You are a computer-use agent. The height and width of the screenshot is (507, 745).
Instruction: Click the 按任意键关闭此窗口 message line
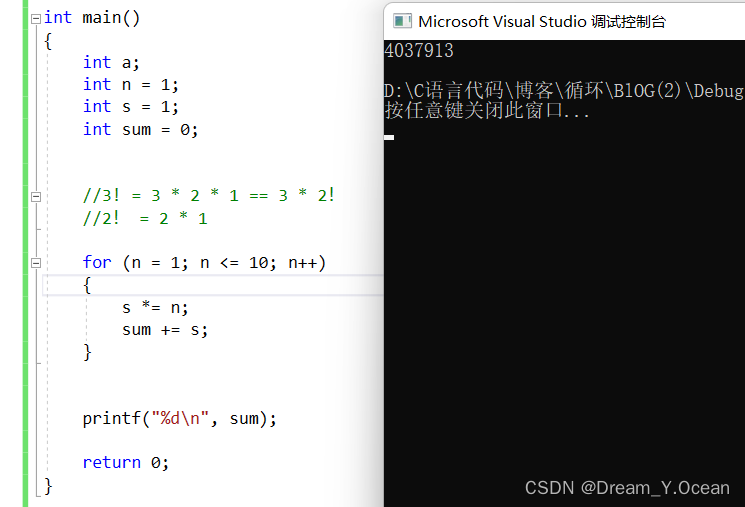(487, 110)
